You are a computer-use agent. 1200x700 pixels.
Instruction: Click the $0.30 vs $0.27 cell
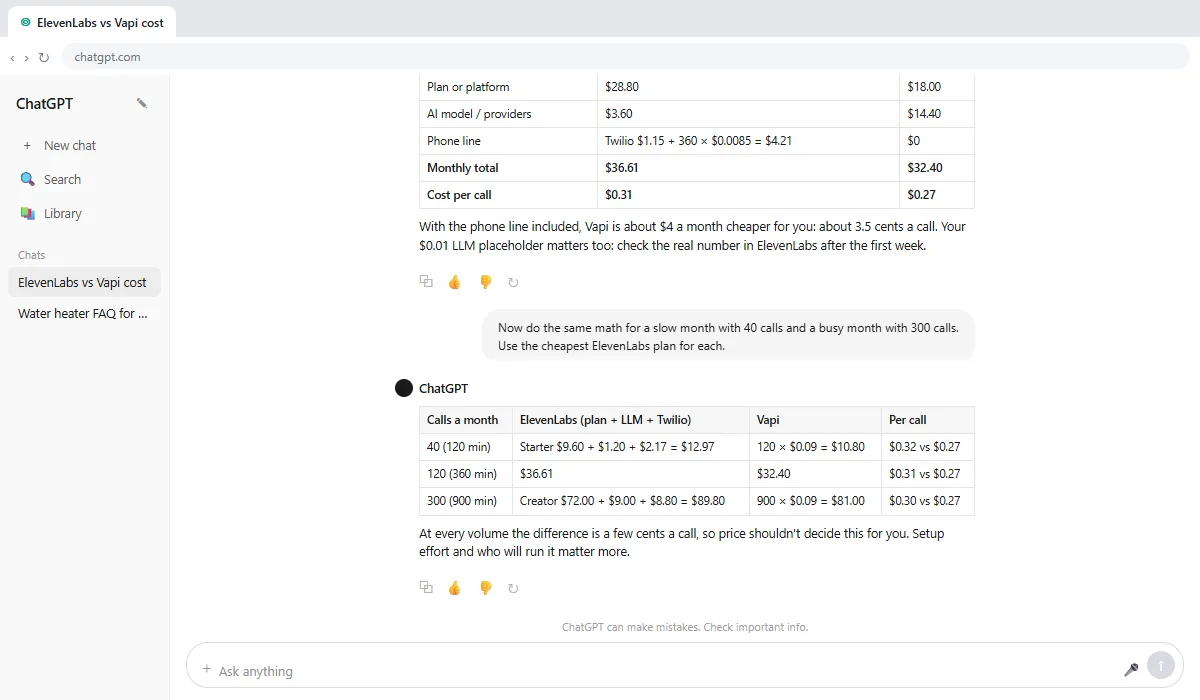(927, 501)
